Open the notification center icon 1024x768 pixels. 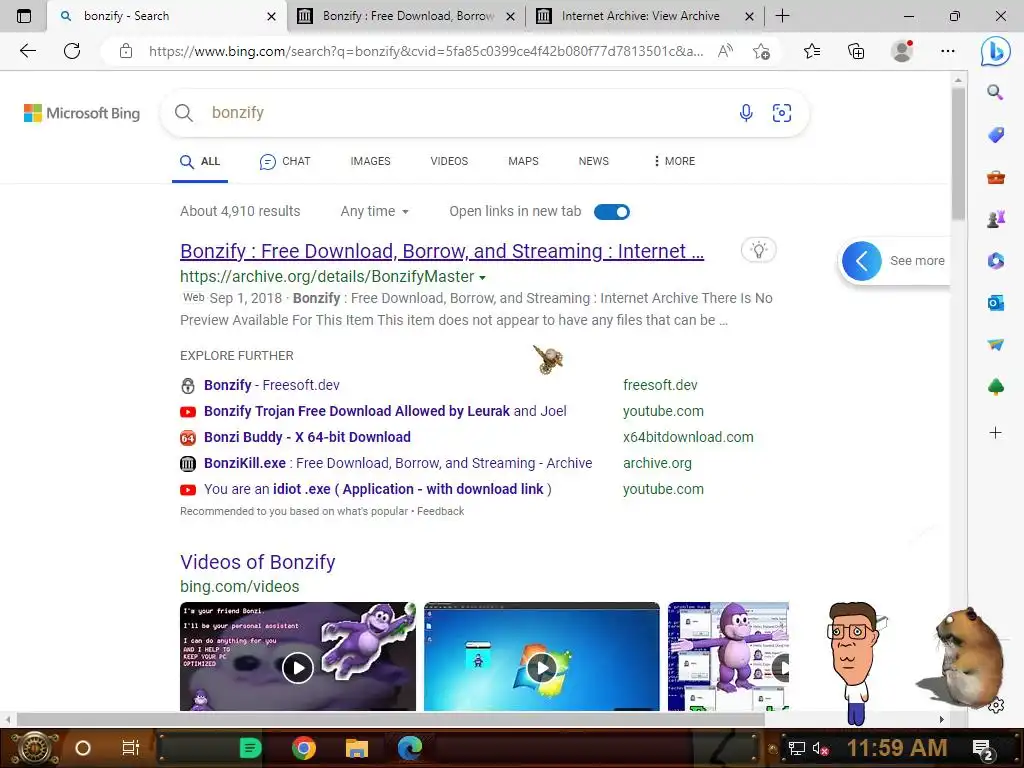click(983, 749)
